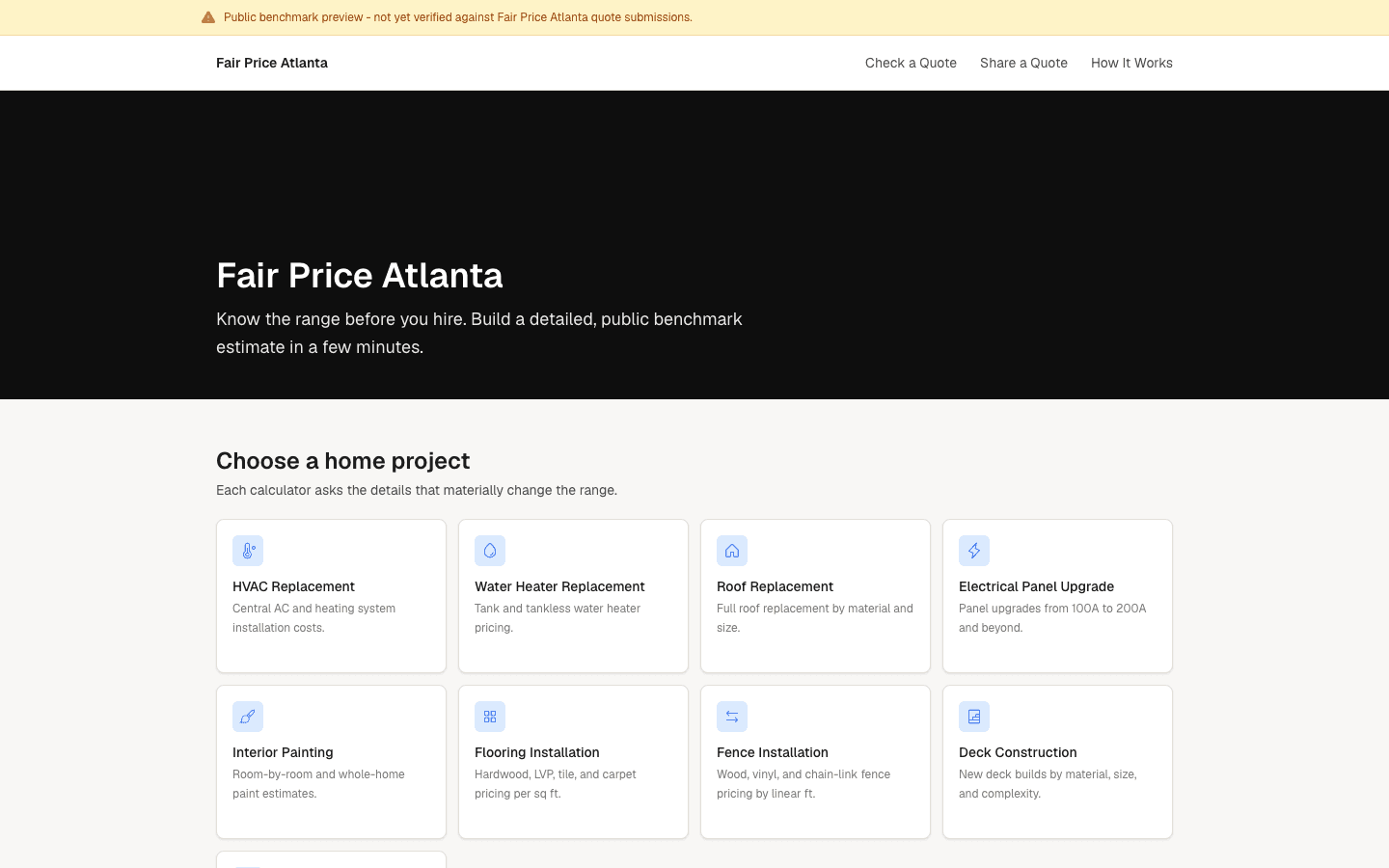
Task: Open the Interior Painting card title
Action: pyautogui.click(x=283, y=752)
